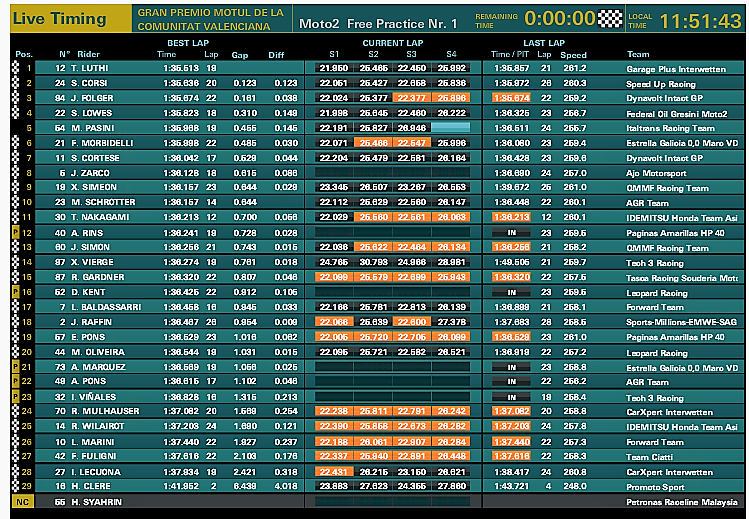Click the IN pit badge in A. RINS row
The height and width of the screenshot is (519, 749).
tap(512, 233)
